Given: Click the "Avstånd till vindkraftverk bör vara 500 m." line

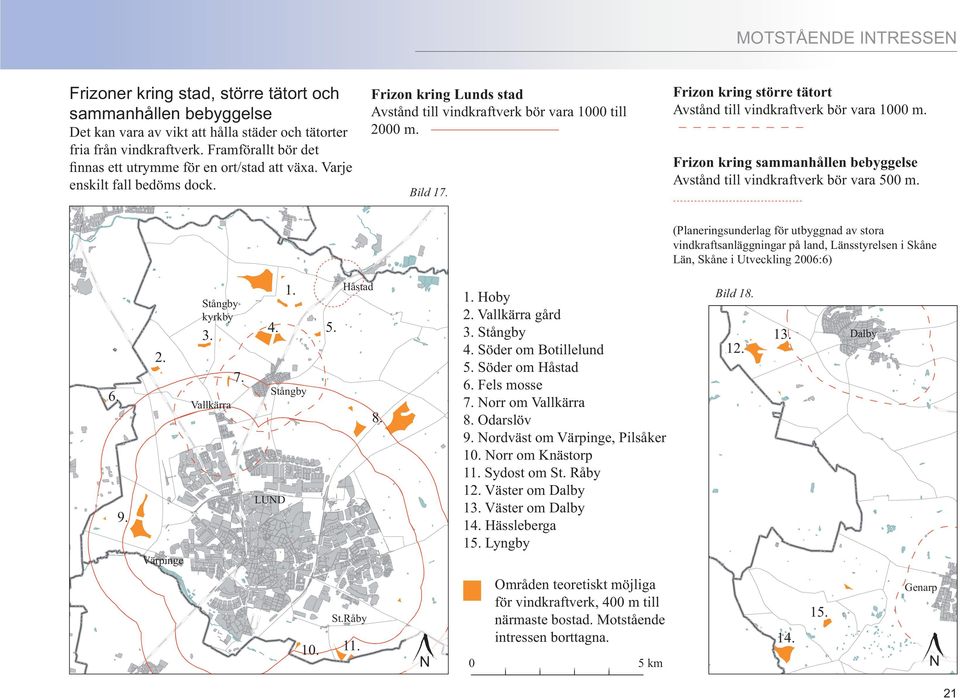Looking at the screenshot, I should tap(797, 180).
